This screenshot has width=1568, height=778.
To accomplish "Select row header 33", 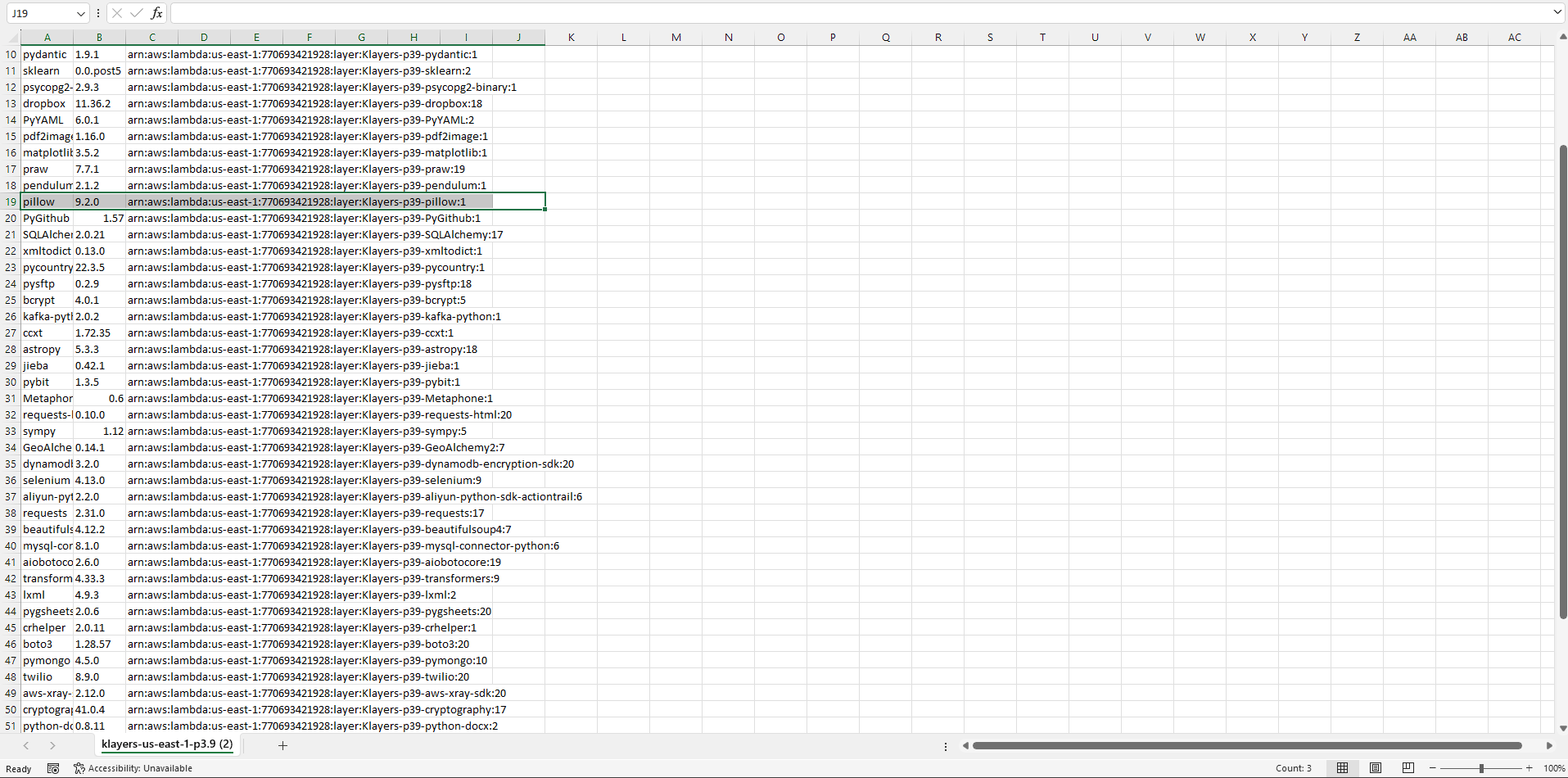I will tap(11, 431).
